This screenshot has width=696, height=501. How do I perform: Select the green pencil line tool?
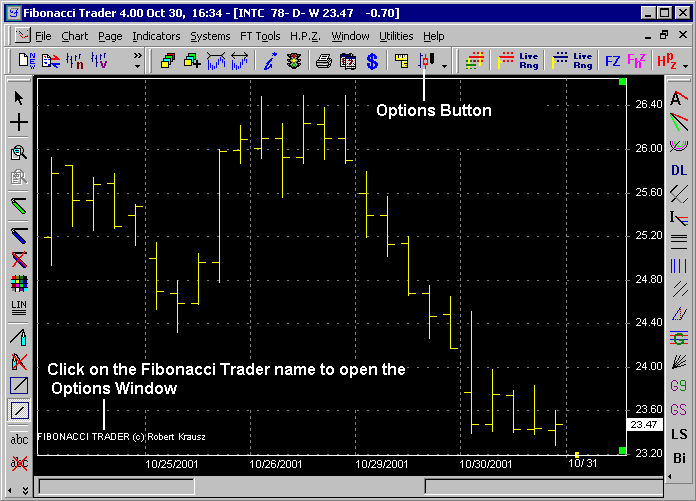pyautogui.click(x=19, y=206)
